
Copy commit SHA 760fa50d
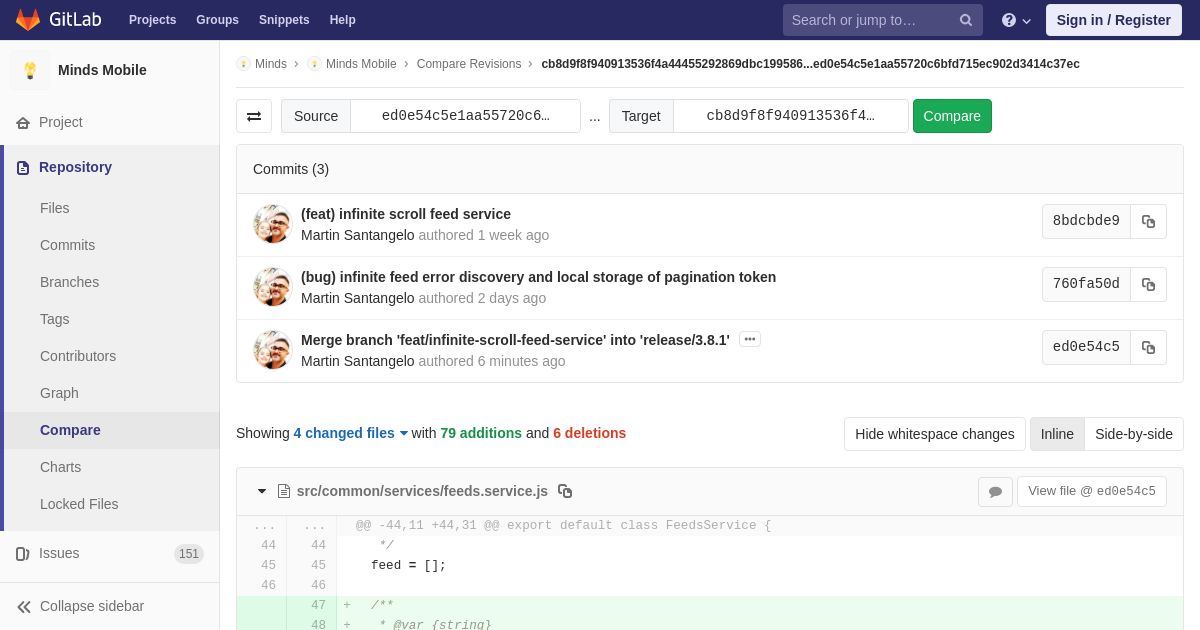[1148, 285]
